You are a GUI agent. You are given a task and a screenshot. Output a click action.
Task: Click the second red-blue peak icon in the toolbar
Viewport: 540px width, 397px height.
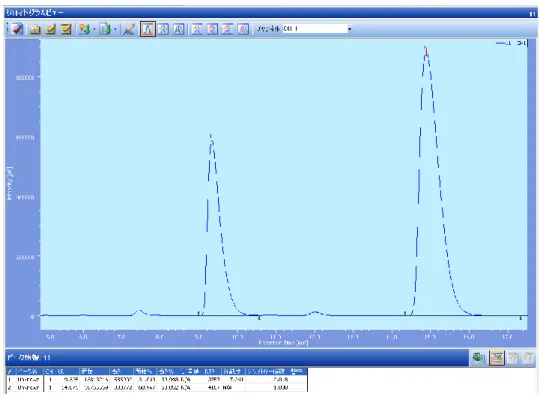[x=212, y=29]
